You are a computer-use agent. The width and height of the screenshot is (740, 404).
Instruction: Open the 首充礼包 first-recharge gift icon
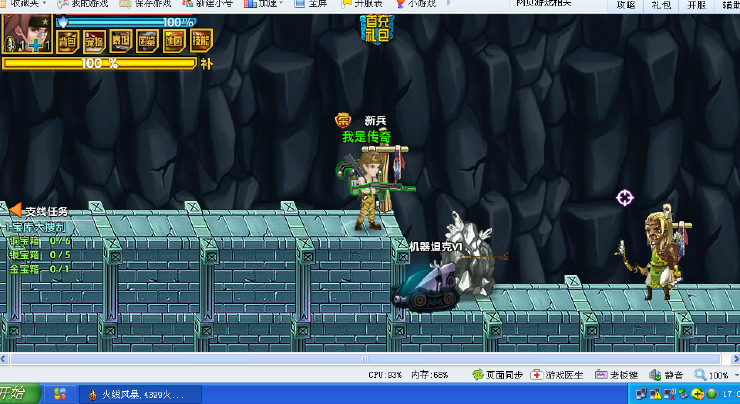377,29
